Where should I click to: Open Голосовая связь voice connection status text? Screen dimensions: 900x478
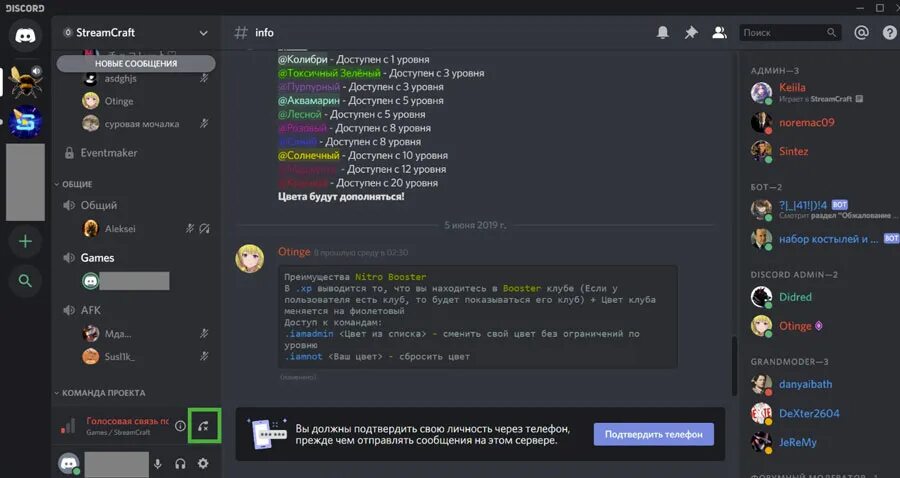click(x=127, y=421)
